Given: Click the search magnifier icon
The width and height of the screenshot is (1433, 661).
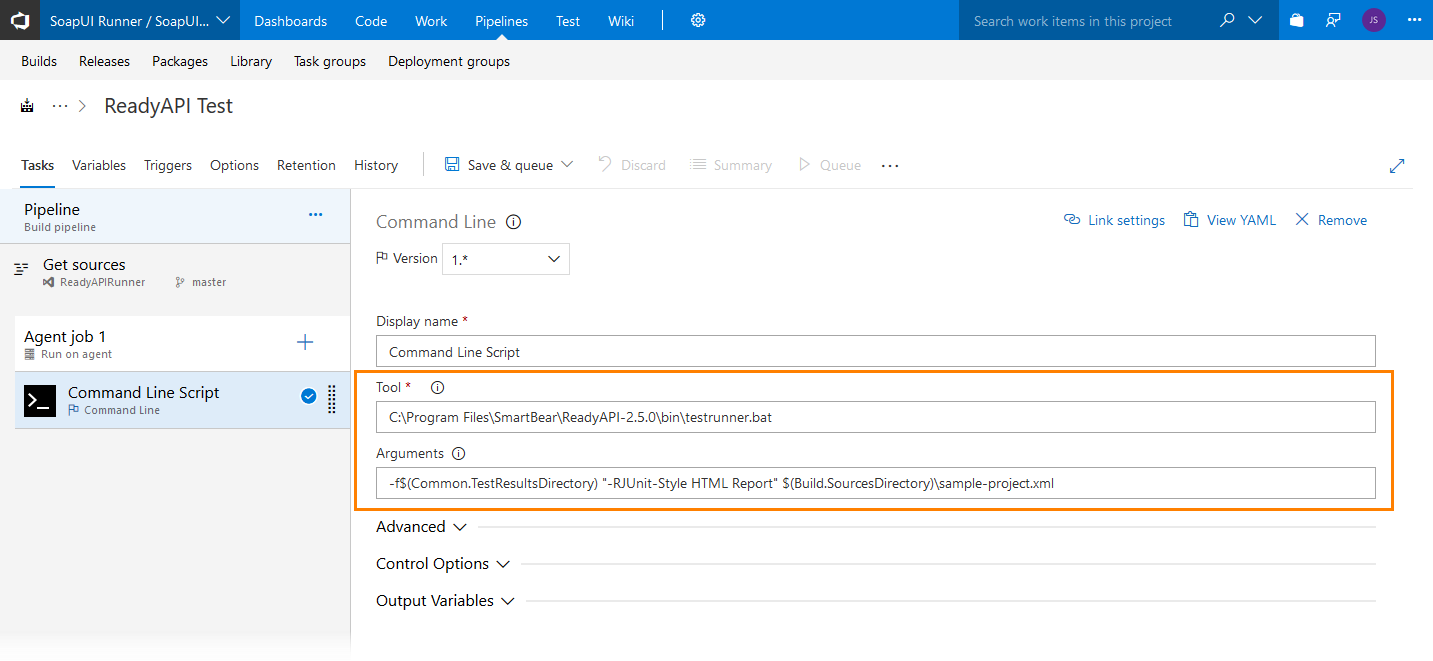Looking at the screenshot, I should click(1227, 19).
